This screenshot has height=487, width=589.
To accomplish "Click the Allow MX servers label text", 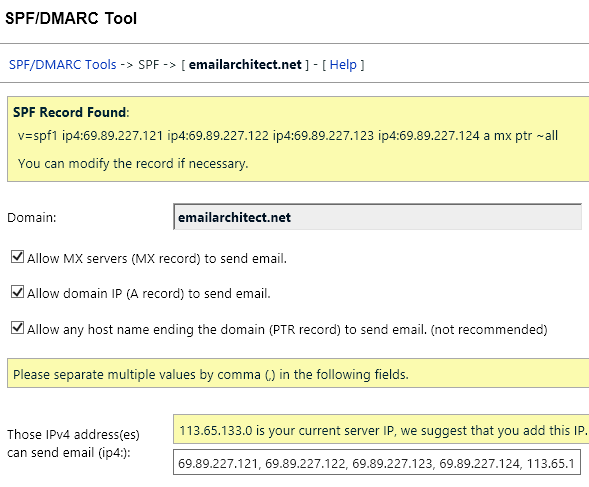I will coord(157,259).
